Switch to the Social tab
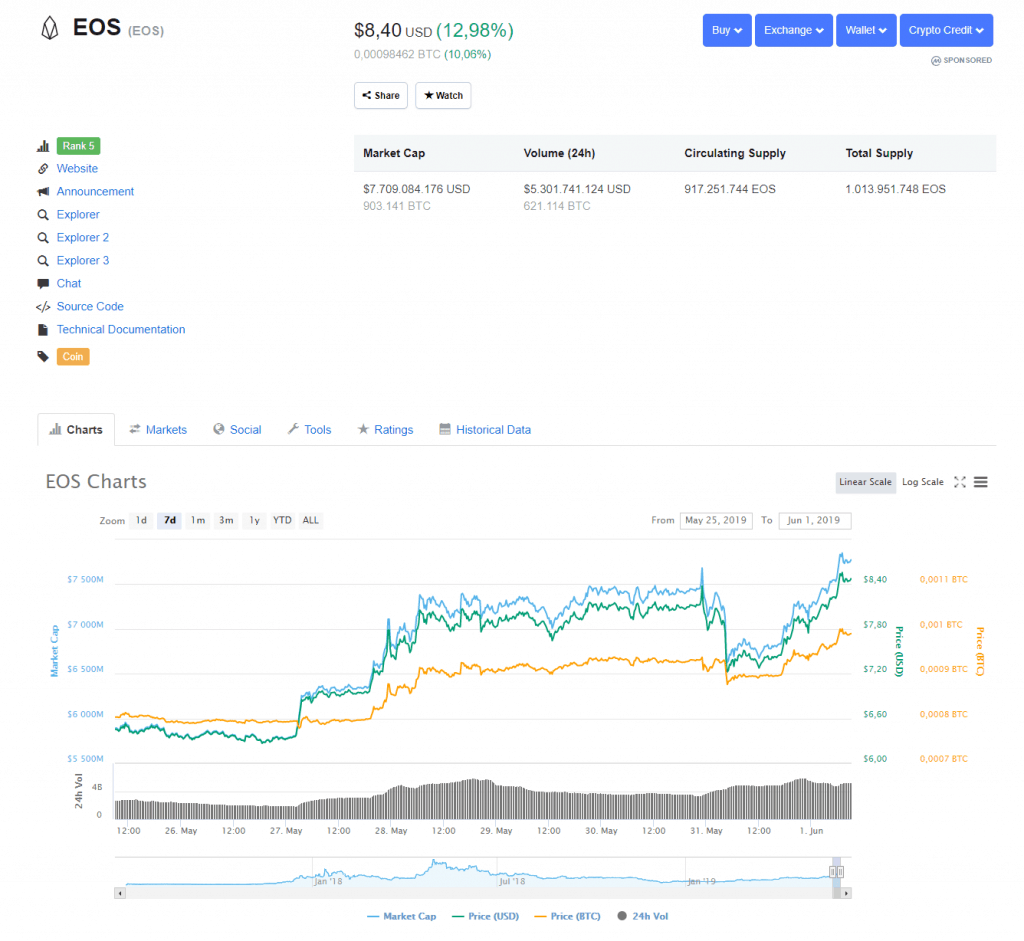Screen dimensions: 1024x941 point(237,430)
